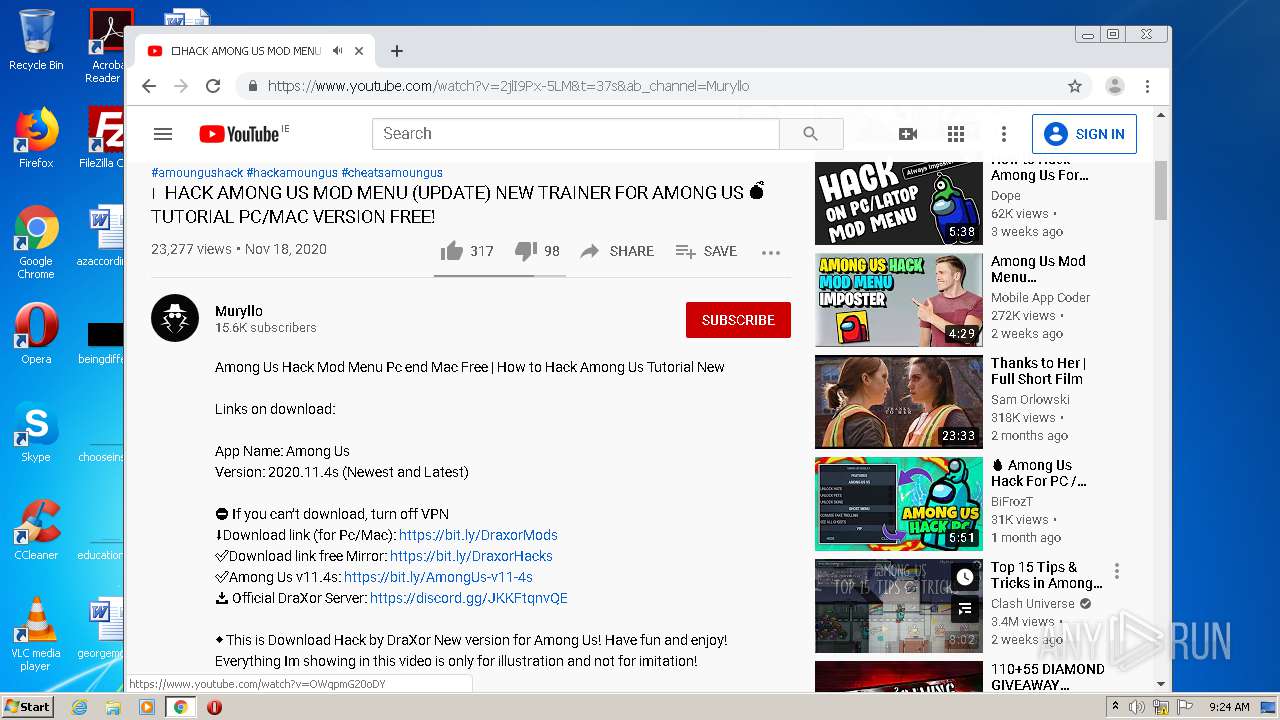
Task: Launch Internet Explorer from the taskbar
Action: click(79, 707)
